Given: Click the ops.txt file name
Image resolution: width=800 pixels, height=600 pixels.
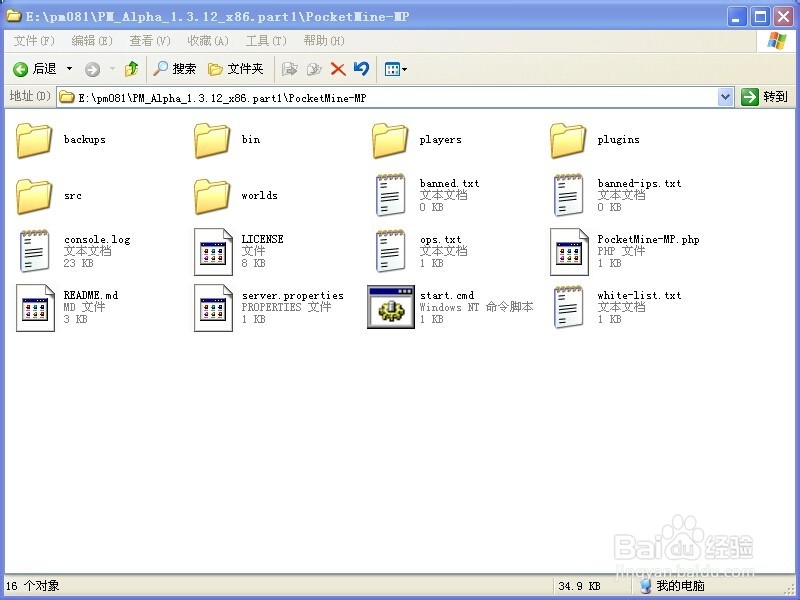Looking at the screenshot, I should click(x=440, y=239).
